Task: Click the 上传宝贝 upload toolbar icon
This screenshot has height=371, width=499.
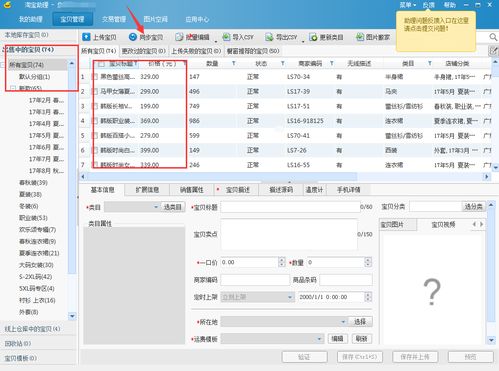Action: tap(86, 37)
